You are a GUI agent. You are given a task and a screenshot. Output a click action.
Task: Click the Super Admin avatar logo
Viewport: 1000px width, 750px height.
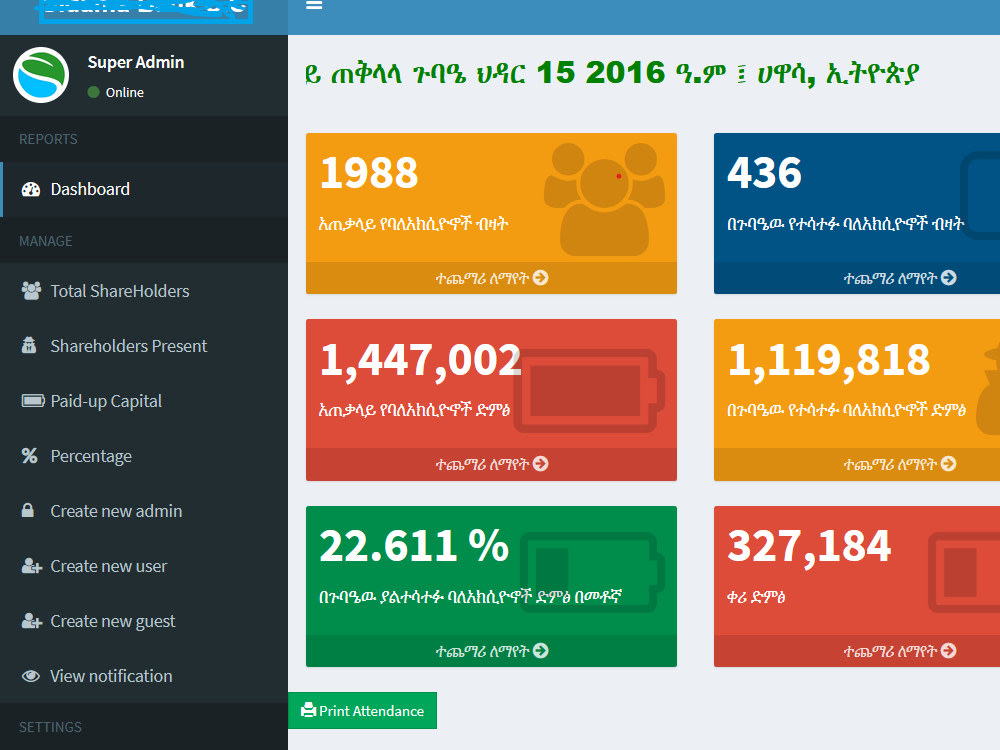[41, 75]
